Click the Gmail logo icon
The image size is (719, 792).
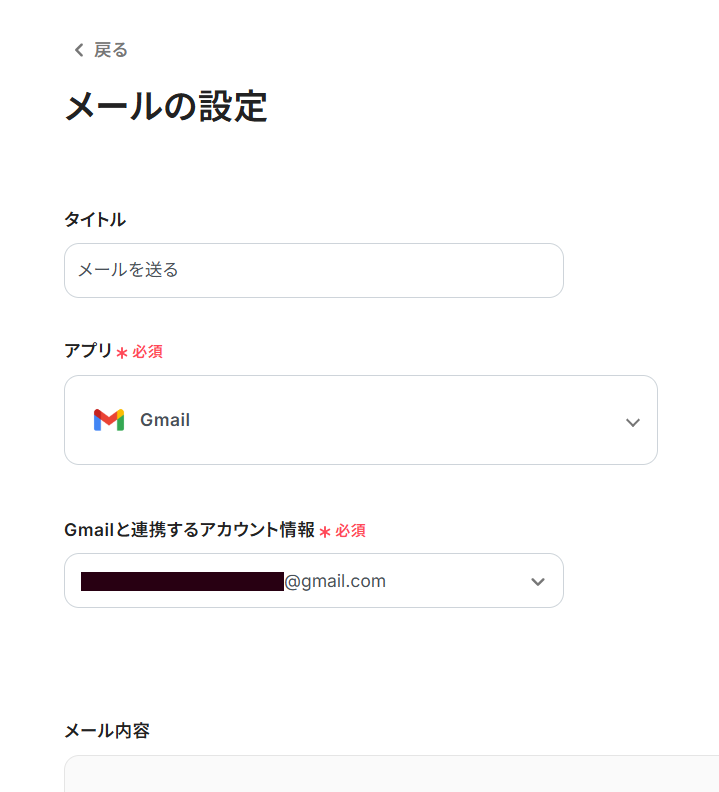(x=109, y=420)
